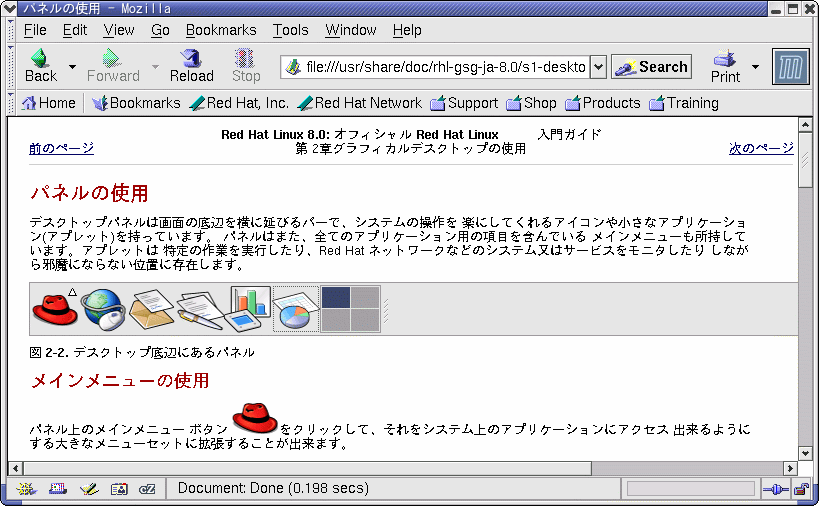The width and height of the screenshot is (819, 506).
Task: Click the security padlock status icon
Action: [801, 489]
